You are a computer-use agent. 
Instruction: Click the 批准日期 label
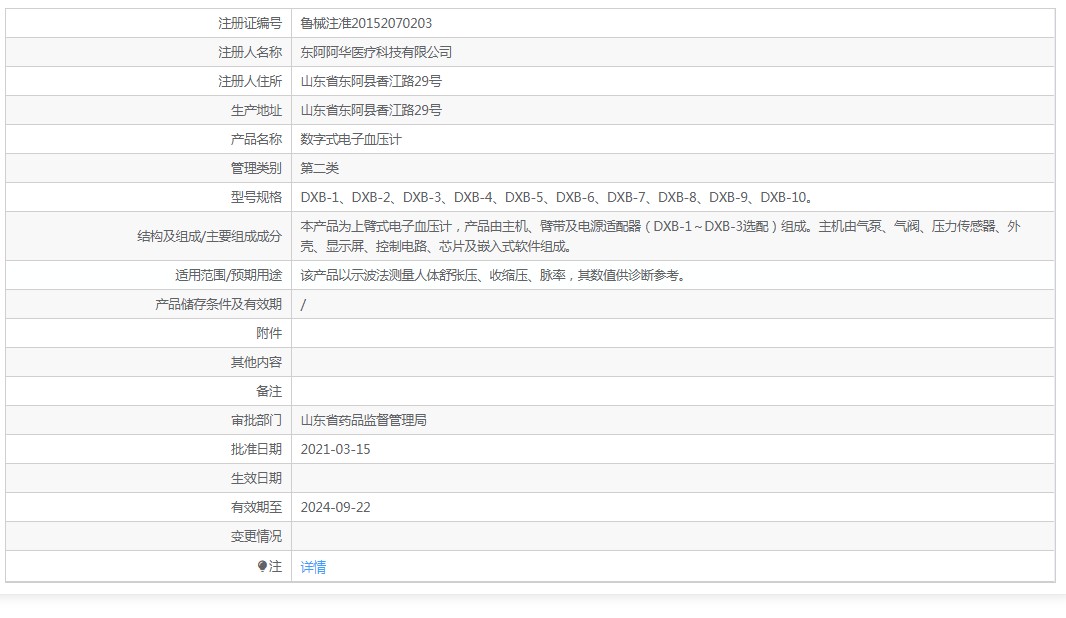(256, 449)
